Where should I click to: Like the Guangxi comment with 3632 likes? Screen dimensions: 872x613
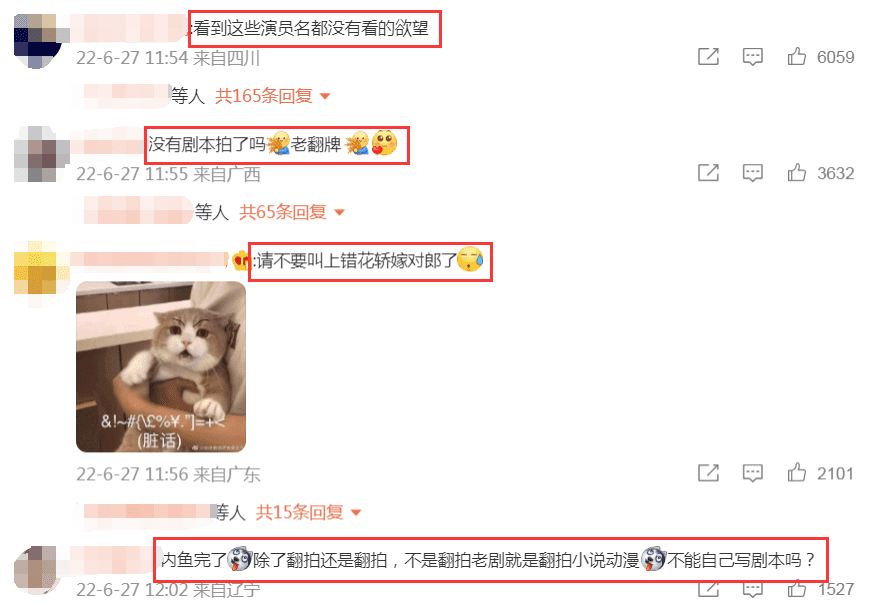click(796, 173)
